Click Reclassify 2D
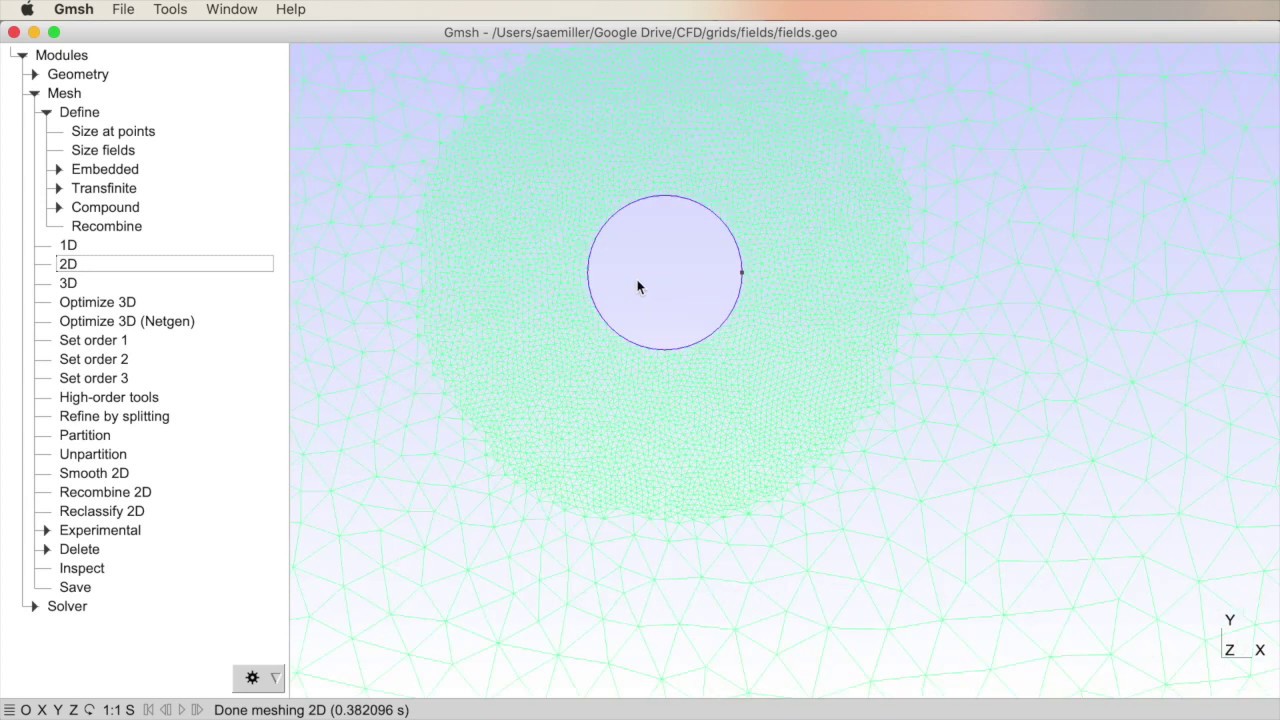 (101, 511)
